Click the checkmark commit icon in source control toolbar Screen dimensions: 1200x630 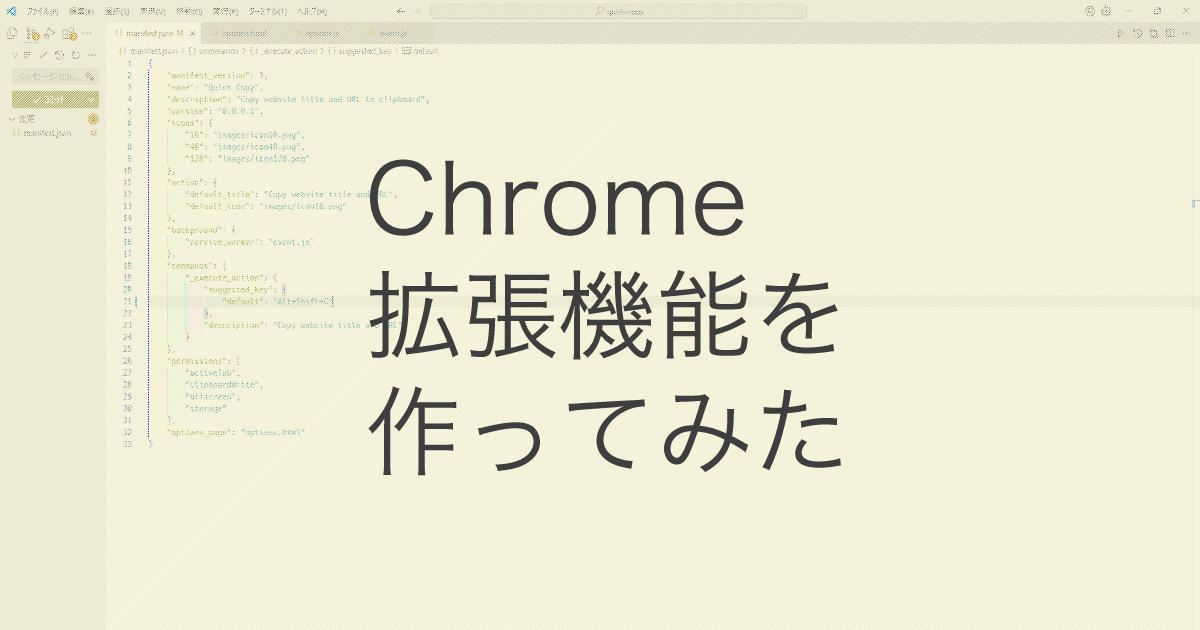click(43, 55)
